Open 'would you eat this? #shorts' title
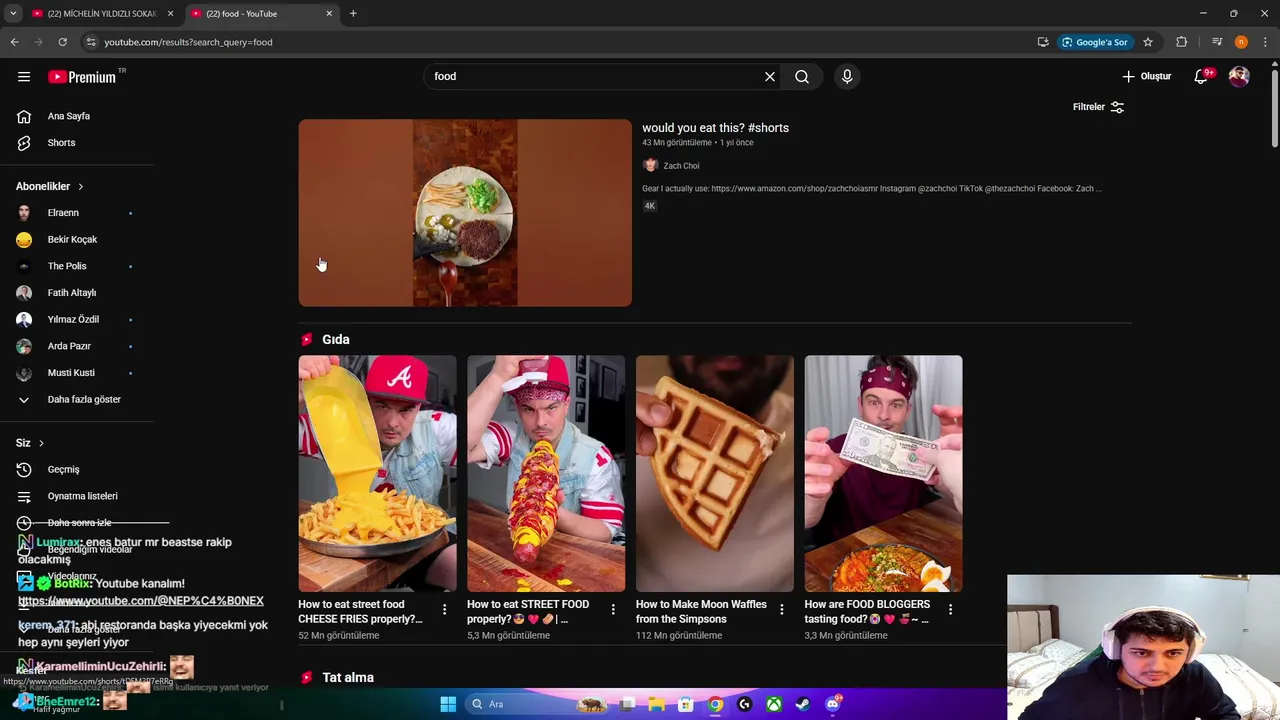This screenshot has width=1280, height=720. pyautogui.click(x=715, y=128)
